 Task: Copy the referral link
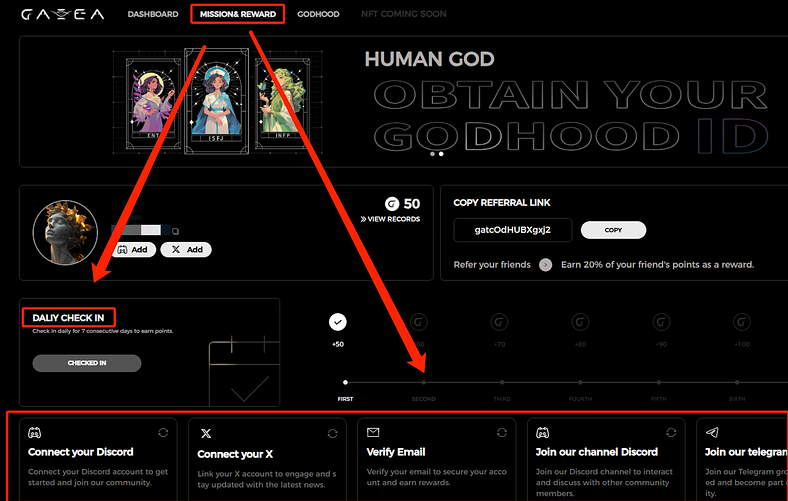click(x=614, y=230)
